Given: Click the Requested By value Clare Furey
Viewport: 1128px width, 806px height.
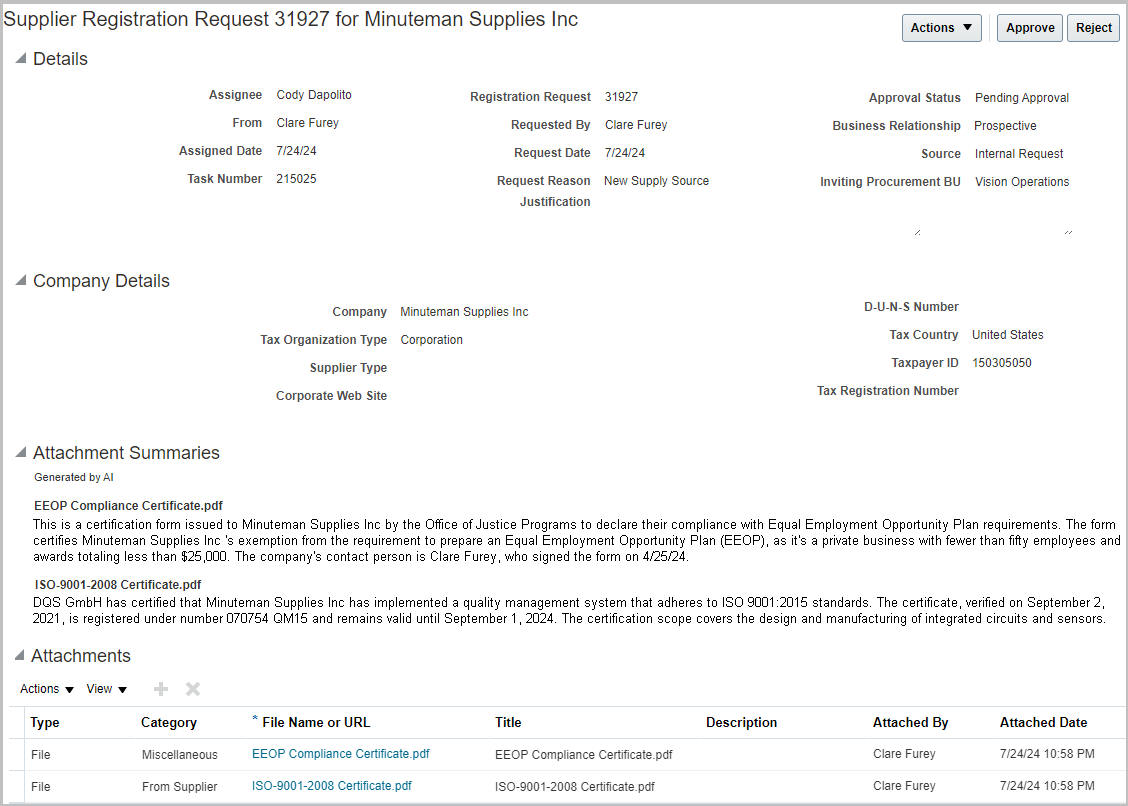Looking at the screenshot, I should (636, 124).
